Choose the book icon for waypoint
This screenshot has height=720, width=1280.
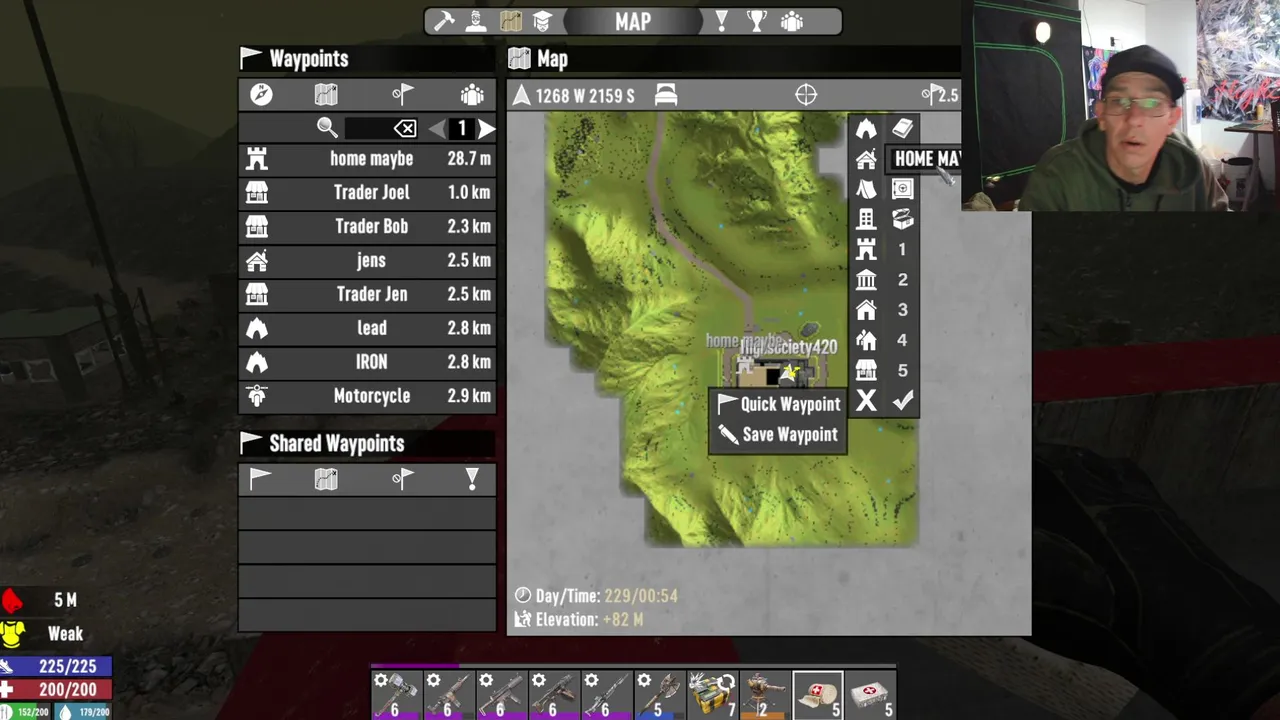tap(903, 128)
